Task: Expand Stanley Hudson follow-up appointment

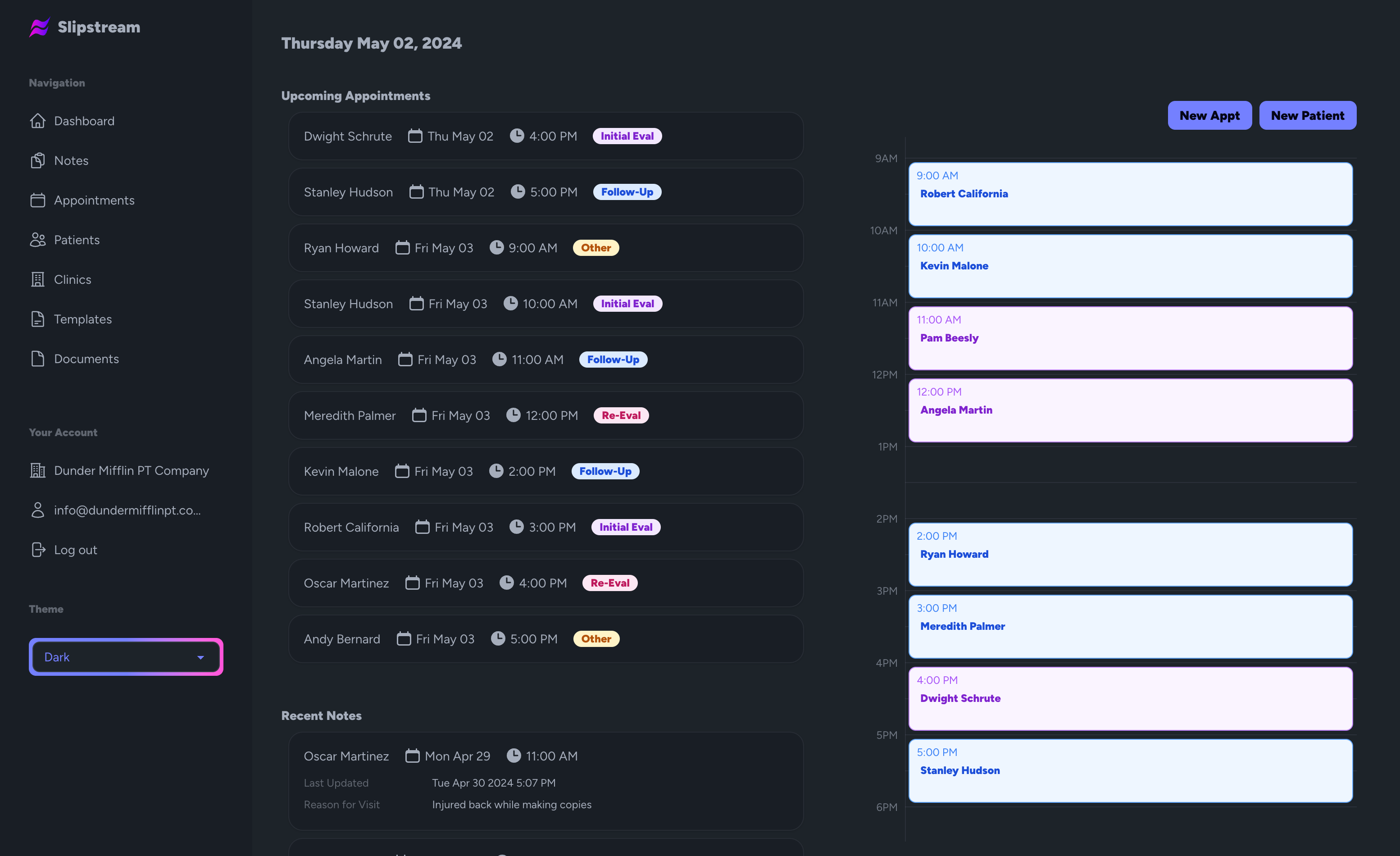Action: tap(545, 191)
